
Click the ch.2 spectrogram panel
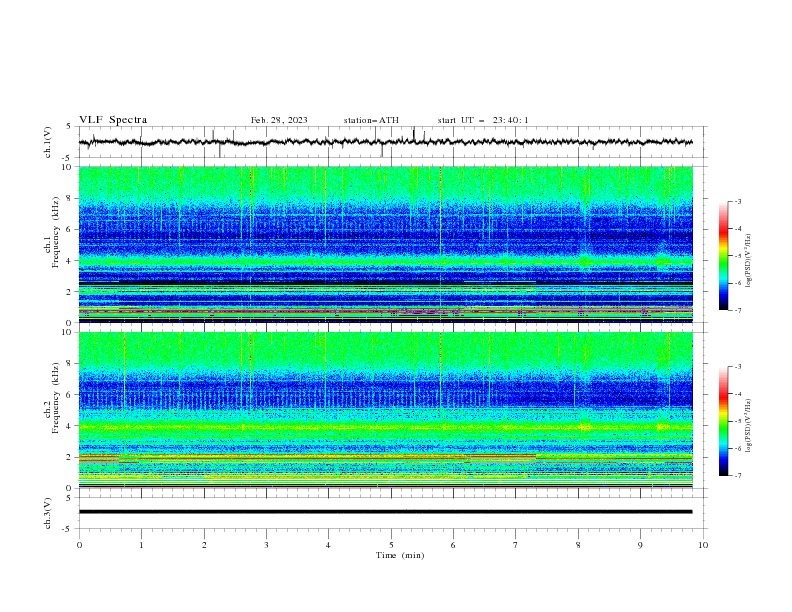point(386,410)
